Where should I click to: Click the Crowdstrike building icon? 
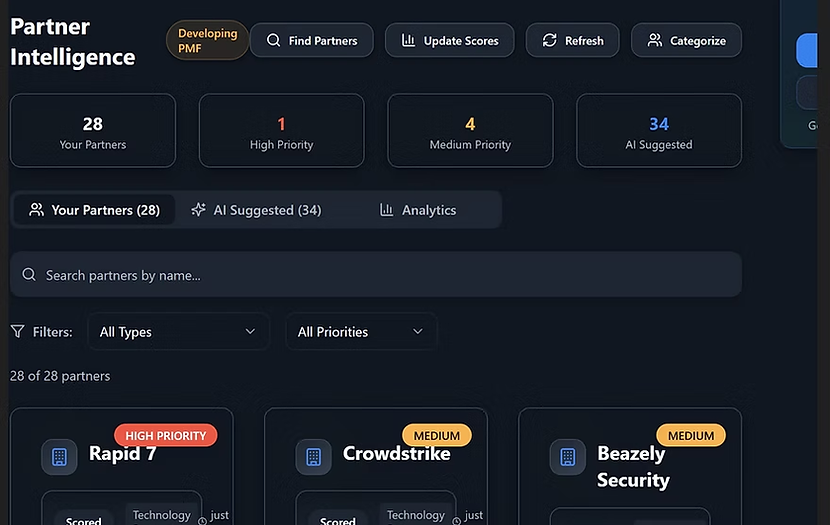(x=313, y=457)
